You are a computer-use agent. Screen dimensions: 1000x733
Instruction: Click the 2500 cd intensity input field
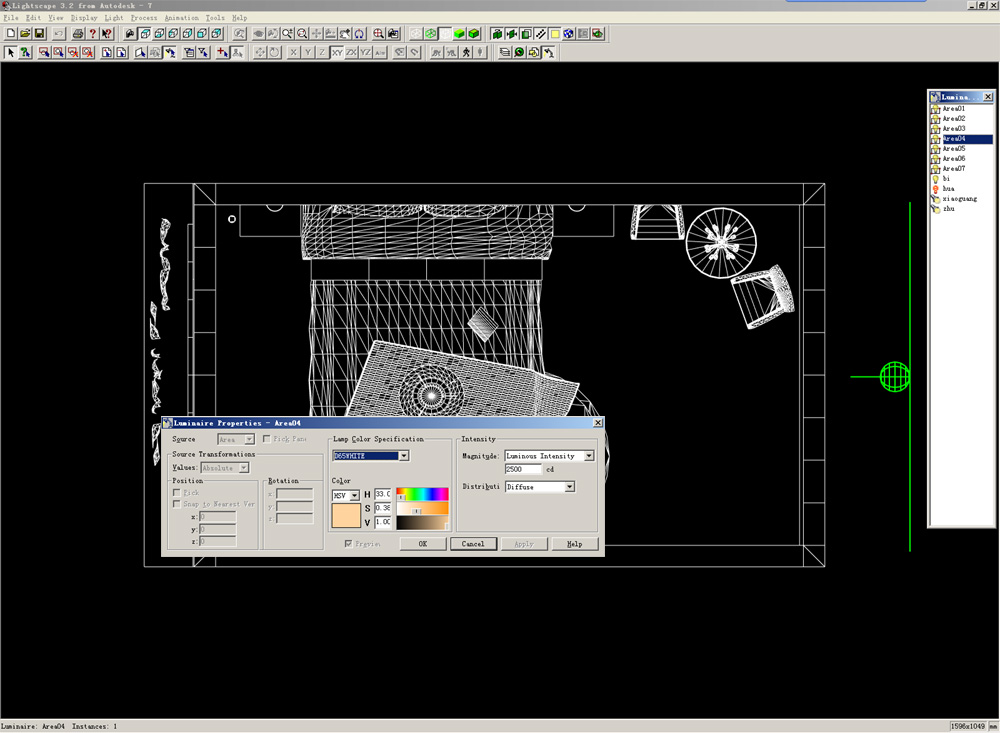click(x=523, y=469)
